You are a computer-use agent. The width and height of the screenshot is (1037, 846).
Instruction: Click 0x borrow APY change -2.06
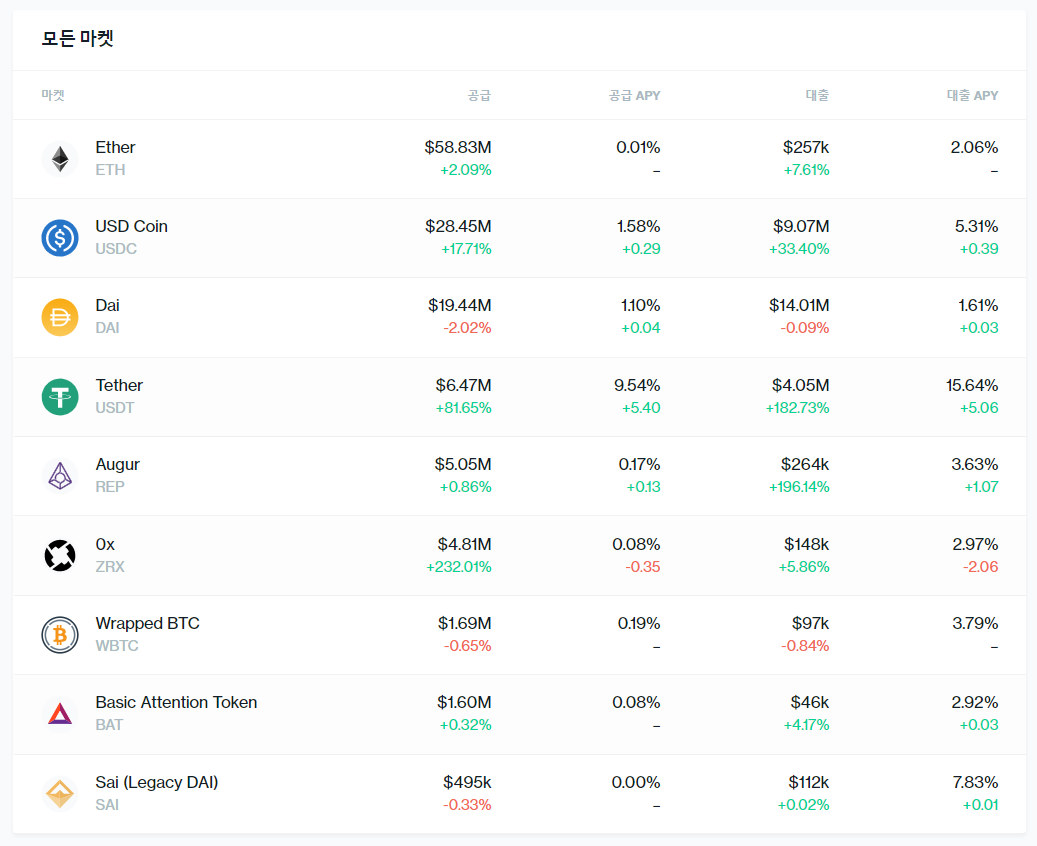click(980, 567)
